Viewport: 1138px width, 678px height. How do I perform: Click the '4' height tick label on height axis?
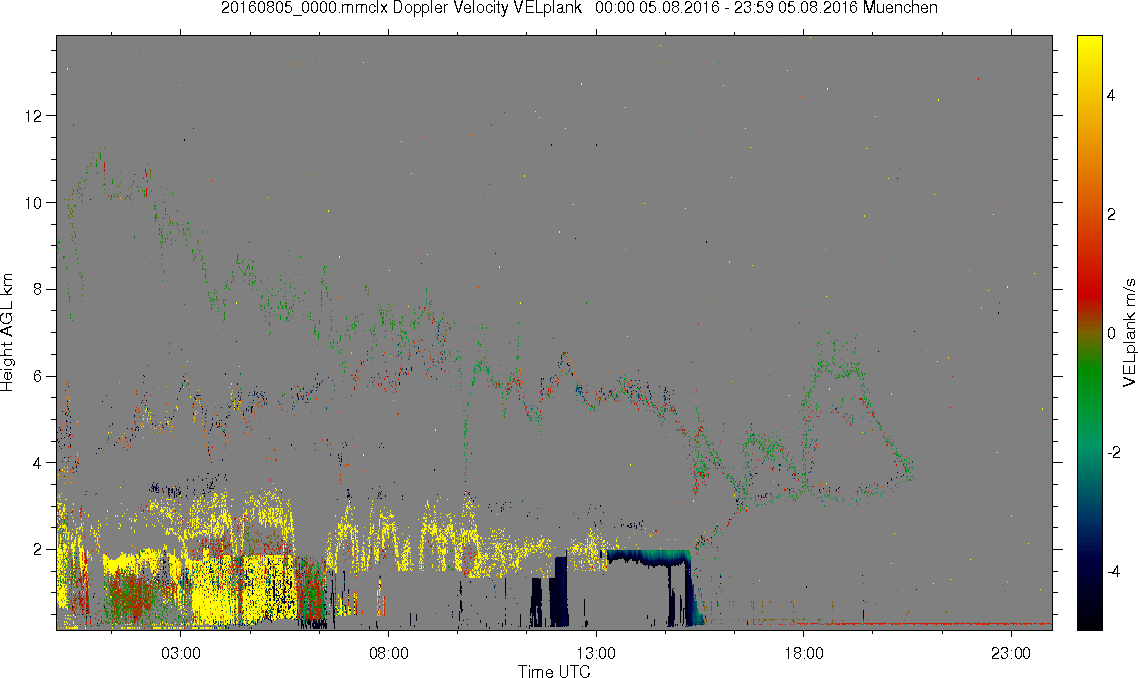[37, 462]
